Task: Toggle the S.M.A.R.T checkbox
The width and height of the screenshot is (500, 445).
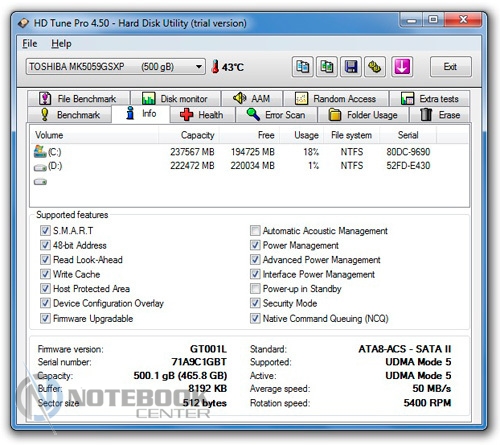Action: coord(45,230)
